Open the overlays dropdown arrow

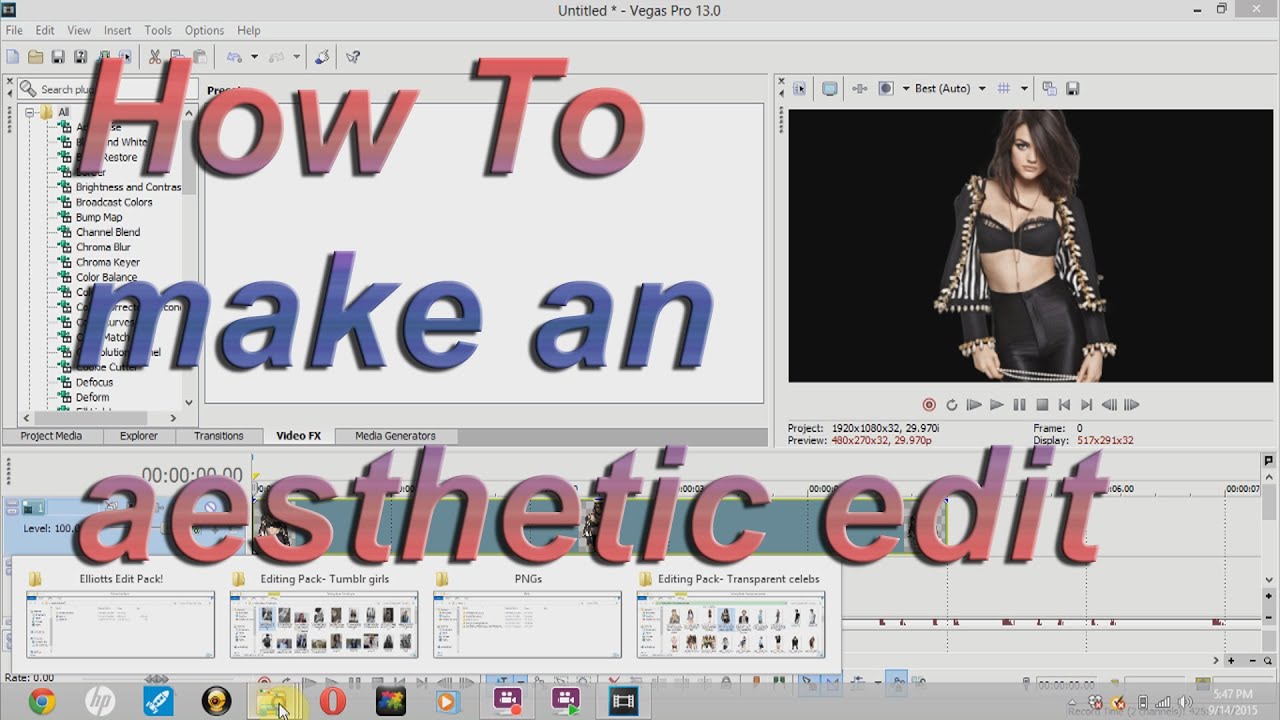pyautogui.click(x=1024, y=88)
